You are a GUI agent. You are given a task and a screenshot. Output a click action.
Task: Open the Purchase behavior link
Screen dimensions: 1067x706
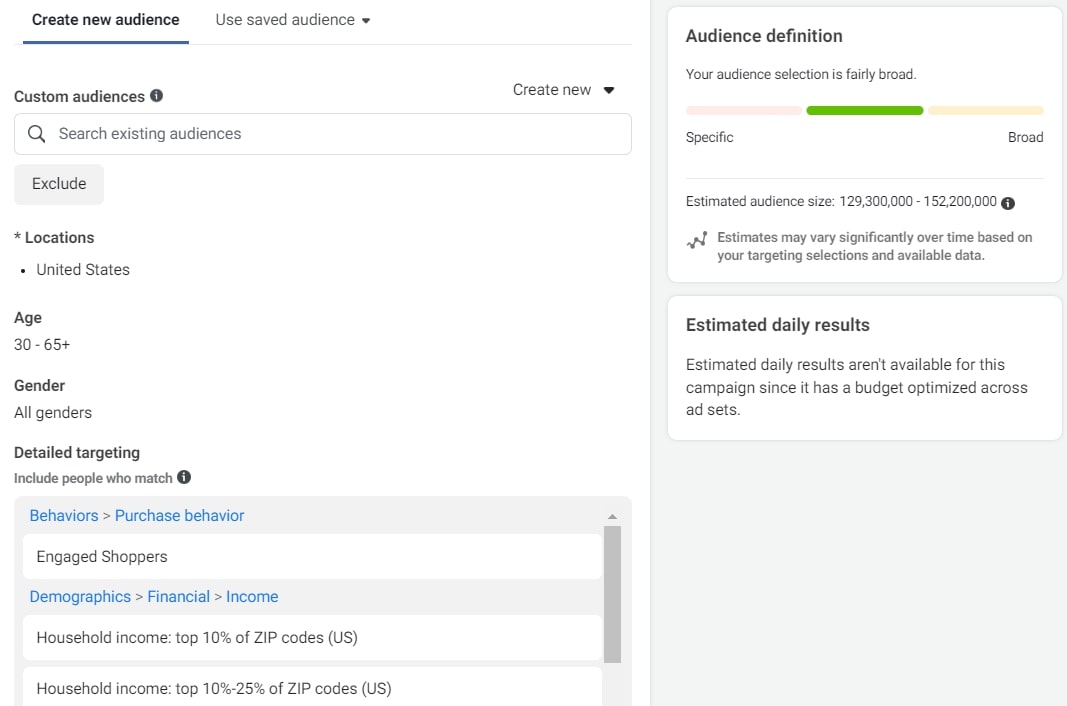tap(180, 516)
